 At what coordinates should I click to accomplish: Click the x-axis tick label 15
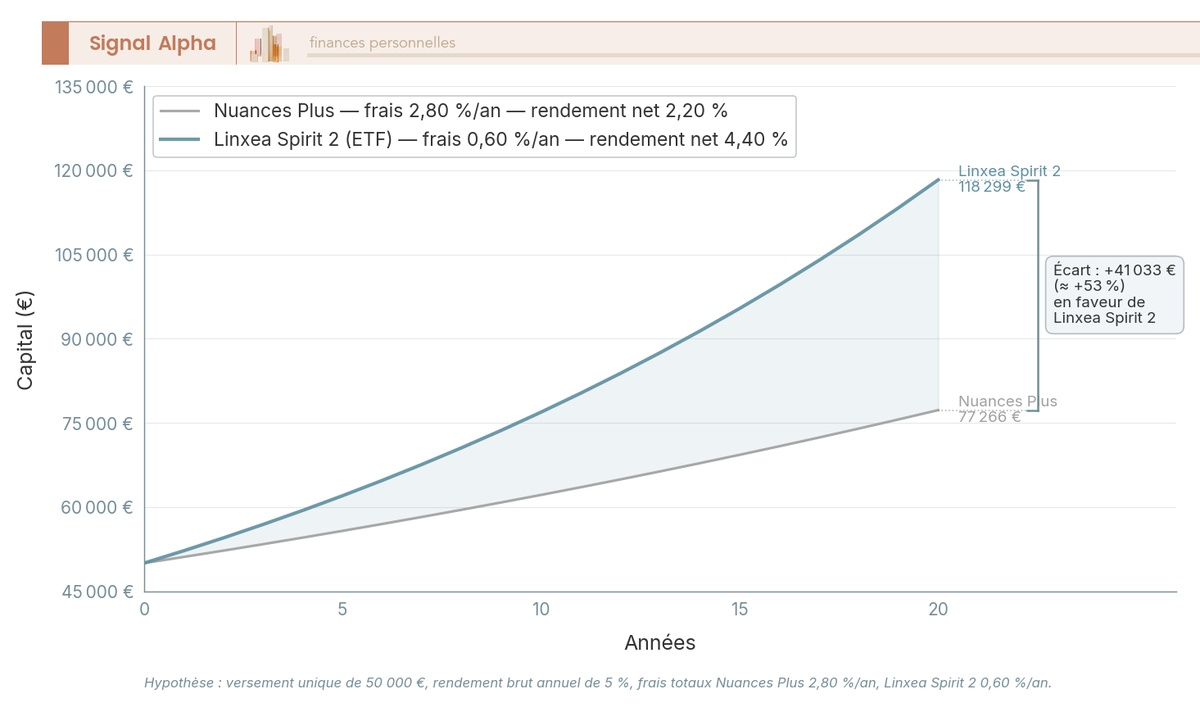point(740,608)
